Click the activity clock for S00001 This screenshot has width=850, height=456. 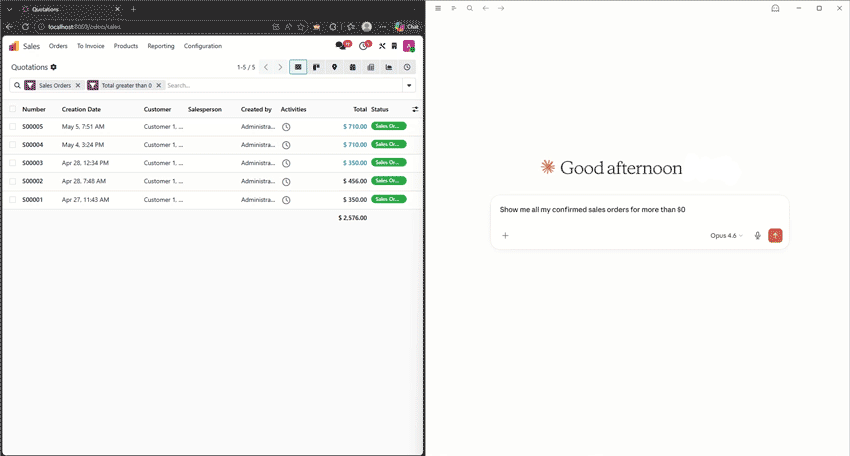point(286,200)
